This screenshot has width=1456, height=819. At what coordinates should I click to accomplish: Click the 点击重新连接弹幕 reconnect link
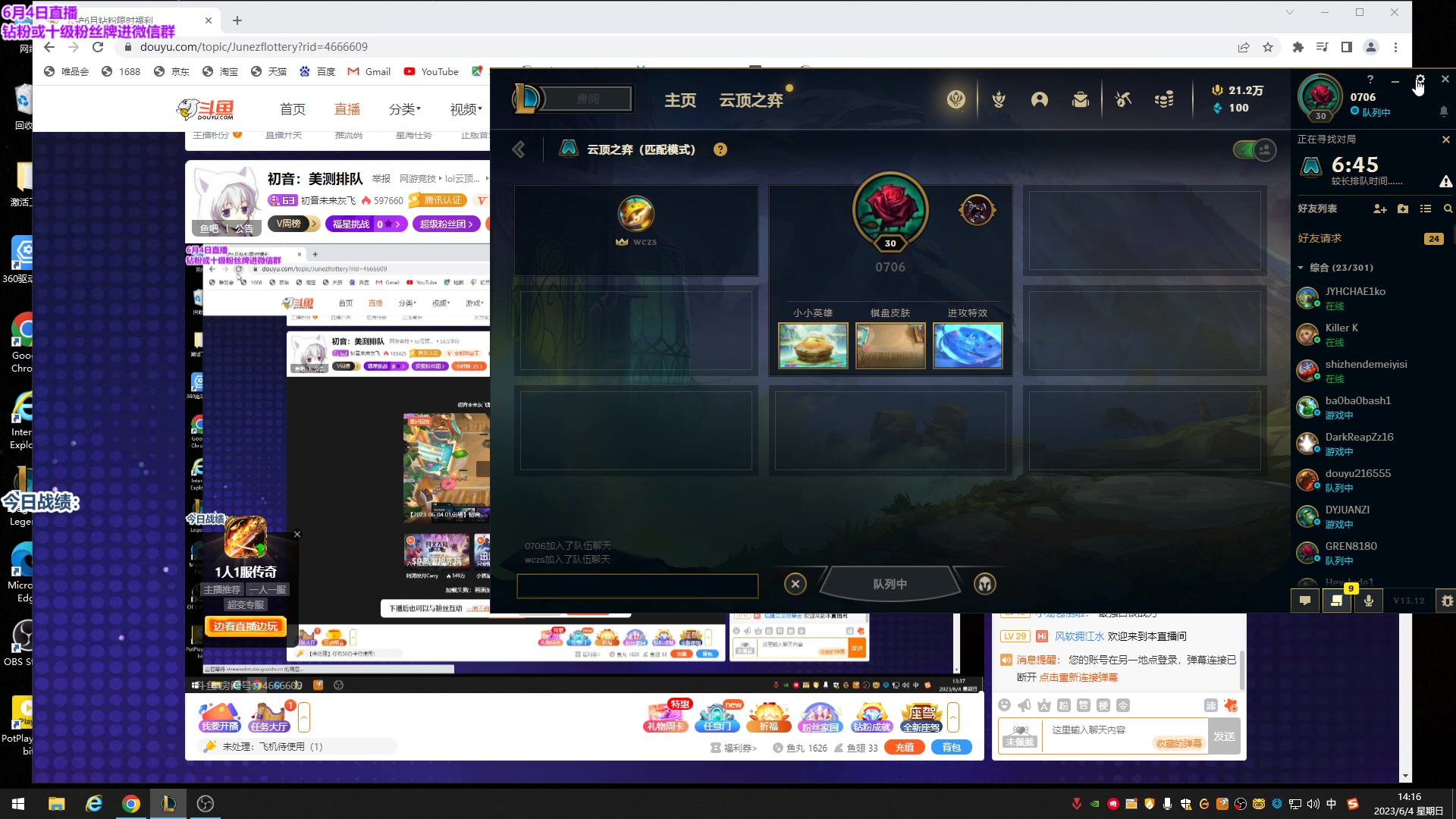(x=1078, y=677)
